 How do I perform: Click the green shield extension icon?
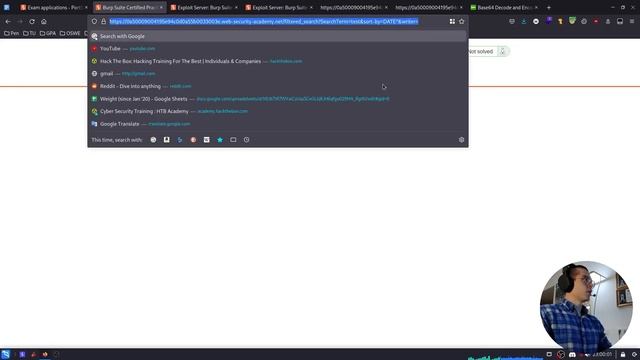(x=572, y=21)
